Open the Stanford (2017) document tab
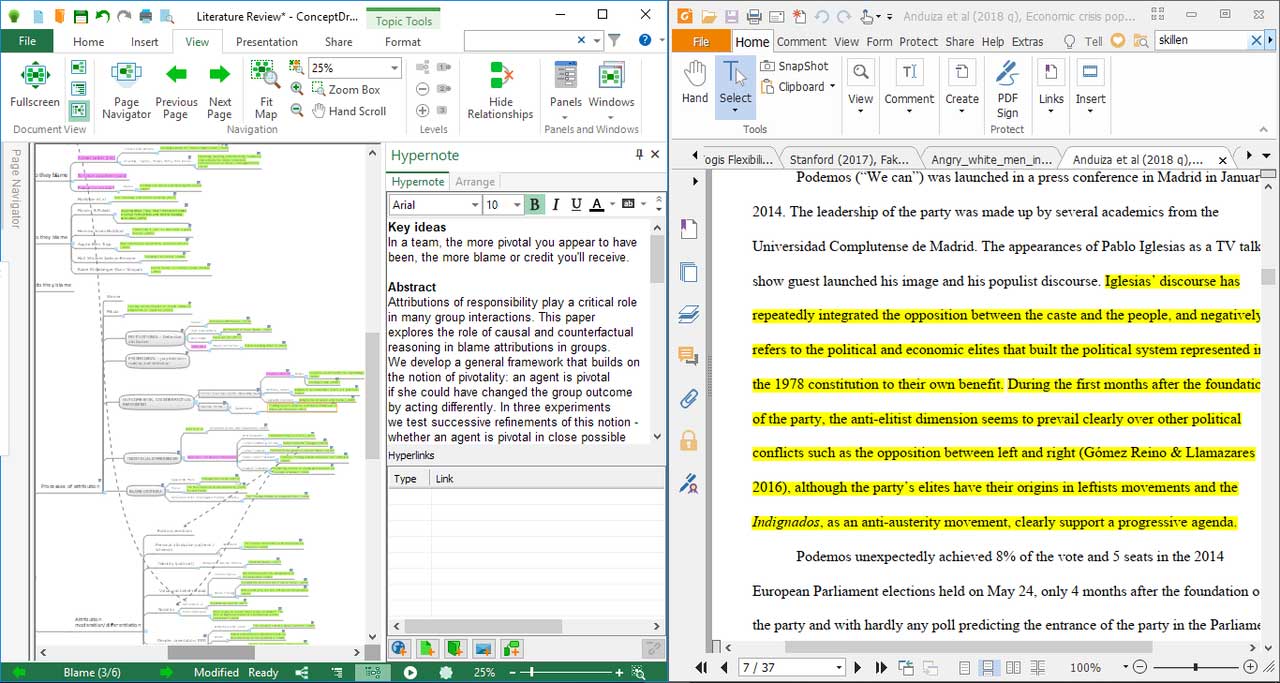The height and width of the screenshot is (683, 1280). point(850,159)
